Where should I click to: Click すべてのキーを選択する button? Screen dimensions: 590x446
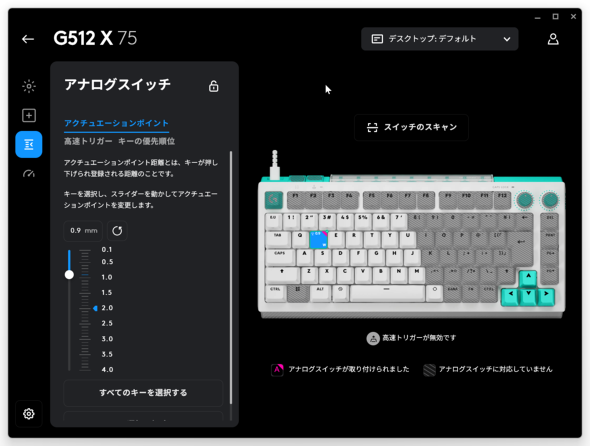tap(143, 393)
